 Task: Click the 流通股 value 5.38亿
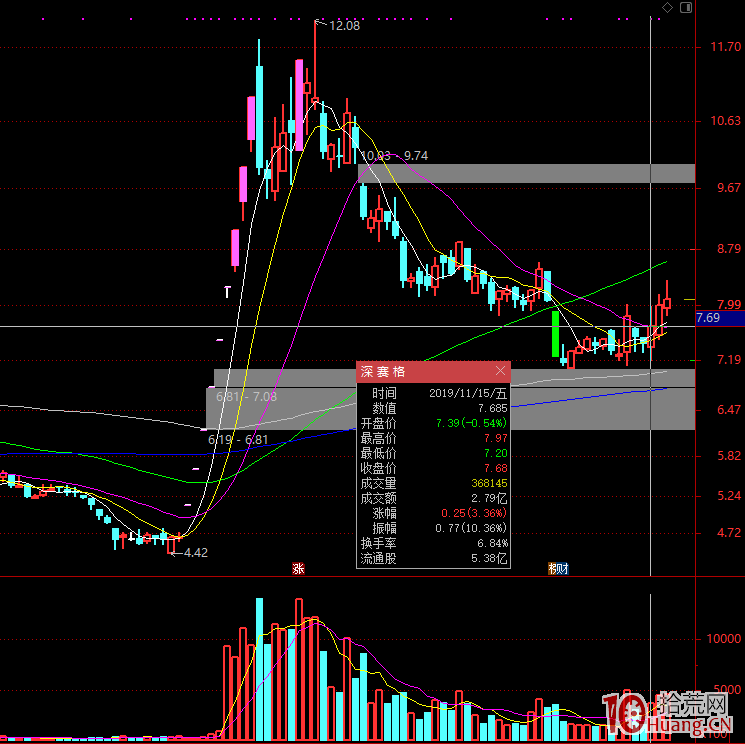tap(489, 558)
